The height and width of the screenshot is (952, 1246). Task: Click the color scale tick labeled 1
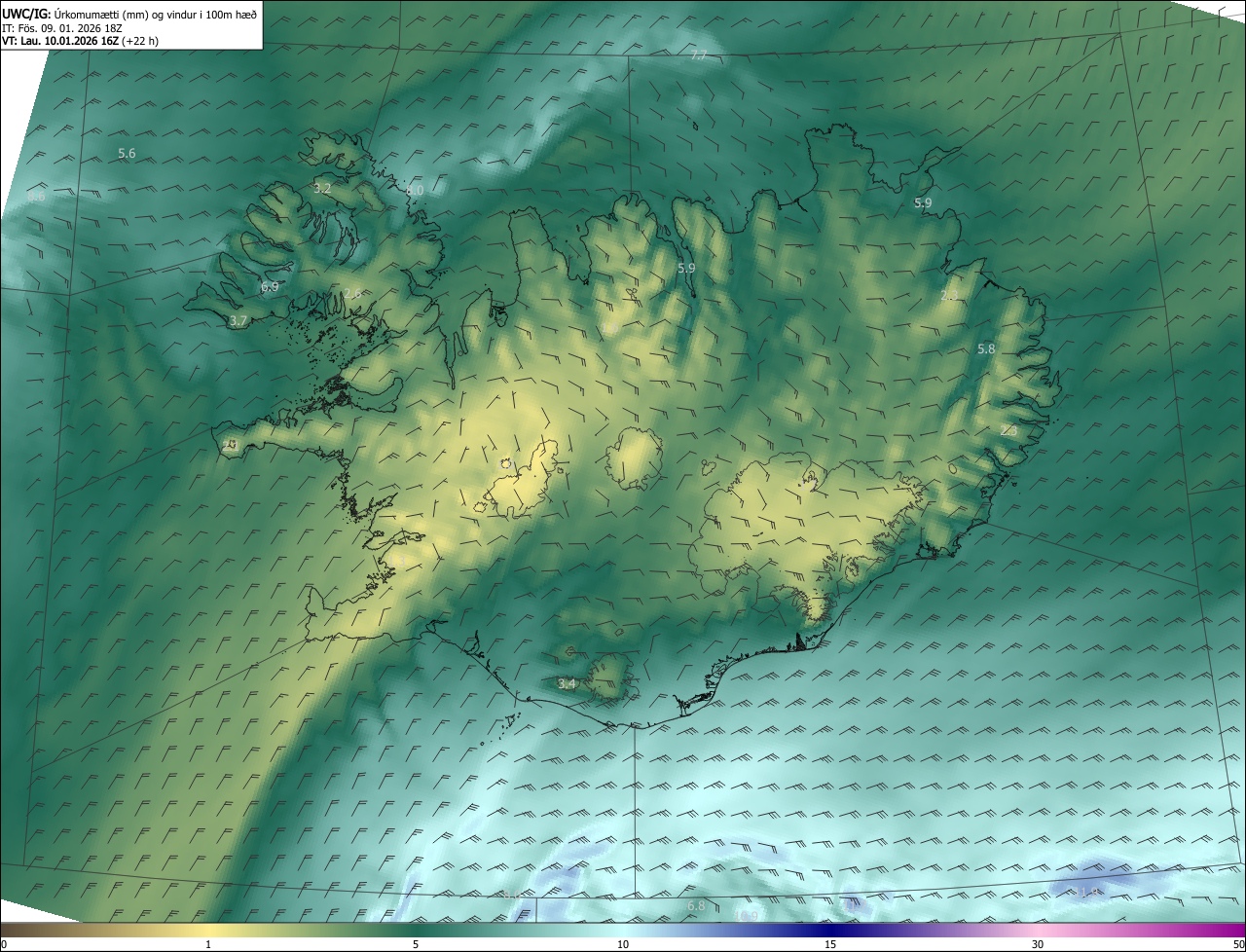tap(208, 944)
